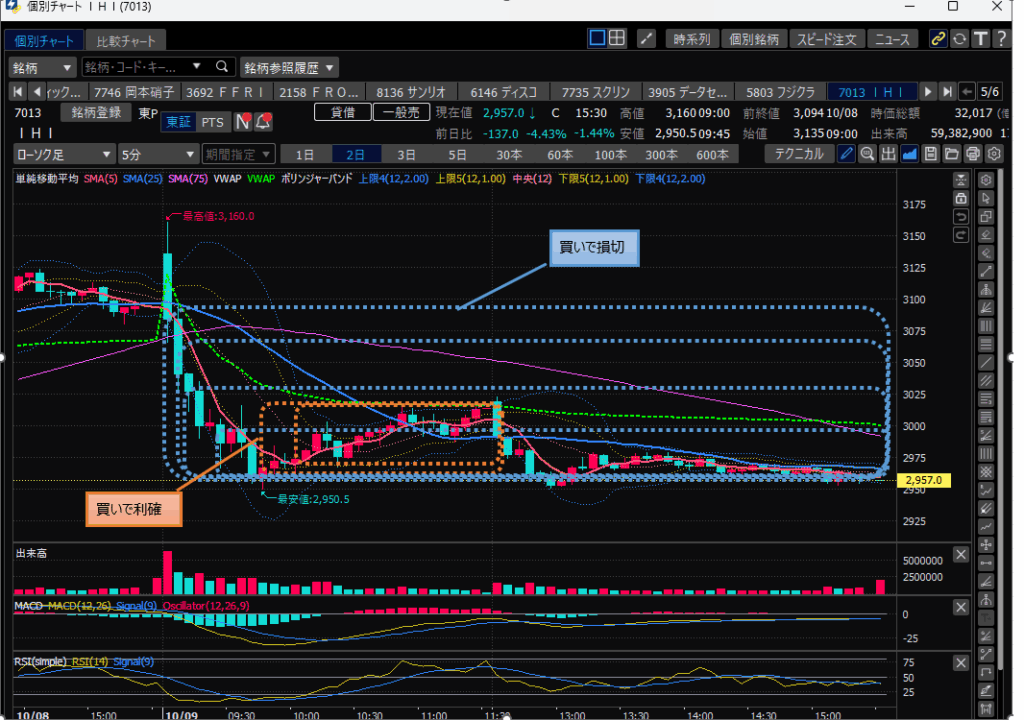The image size is (1024, 720).
Task: Switch to four-pane grid layout
Action: (x=617, y=39)
